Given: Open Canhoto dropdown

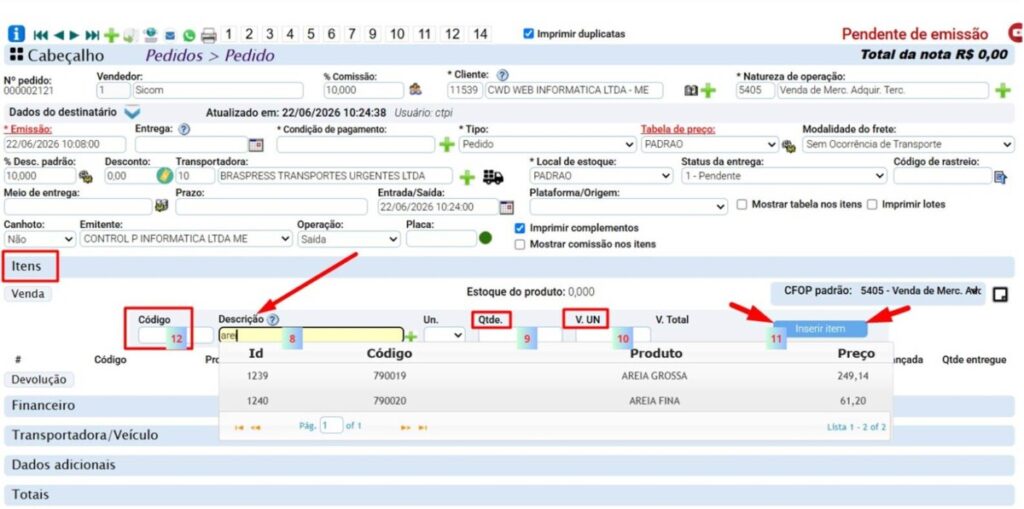Looking at the screenshot, I should [40, 238].
